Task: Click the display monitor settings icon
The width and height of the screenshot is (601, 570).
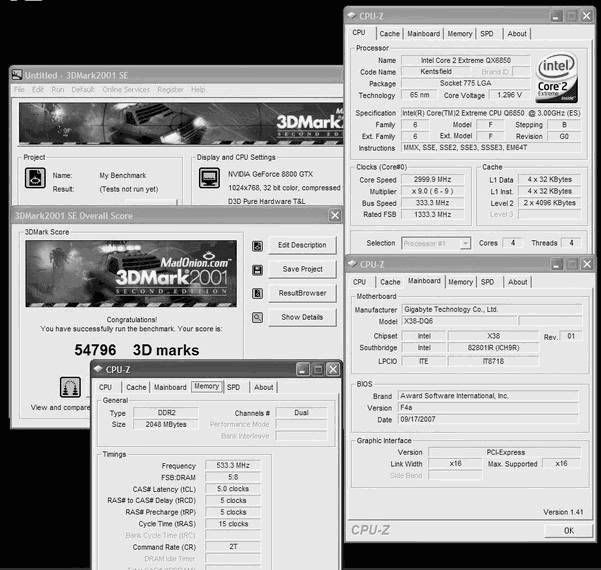Action: 209,178
